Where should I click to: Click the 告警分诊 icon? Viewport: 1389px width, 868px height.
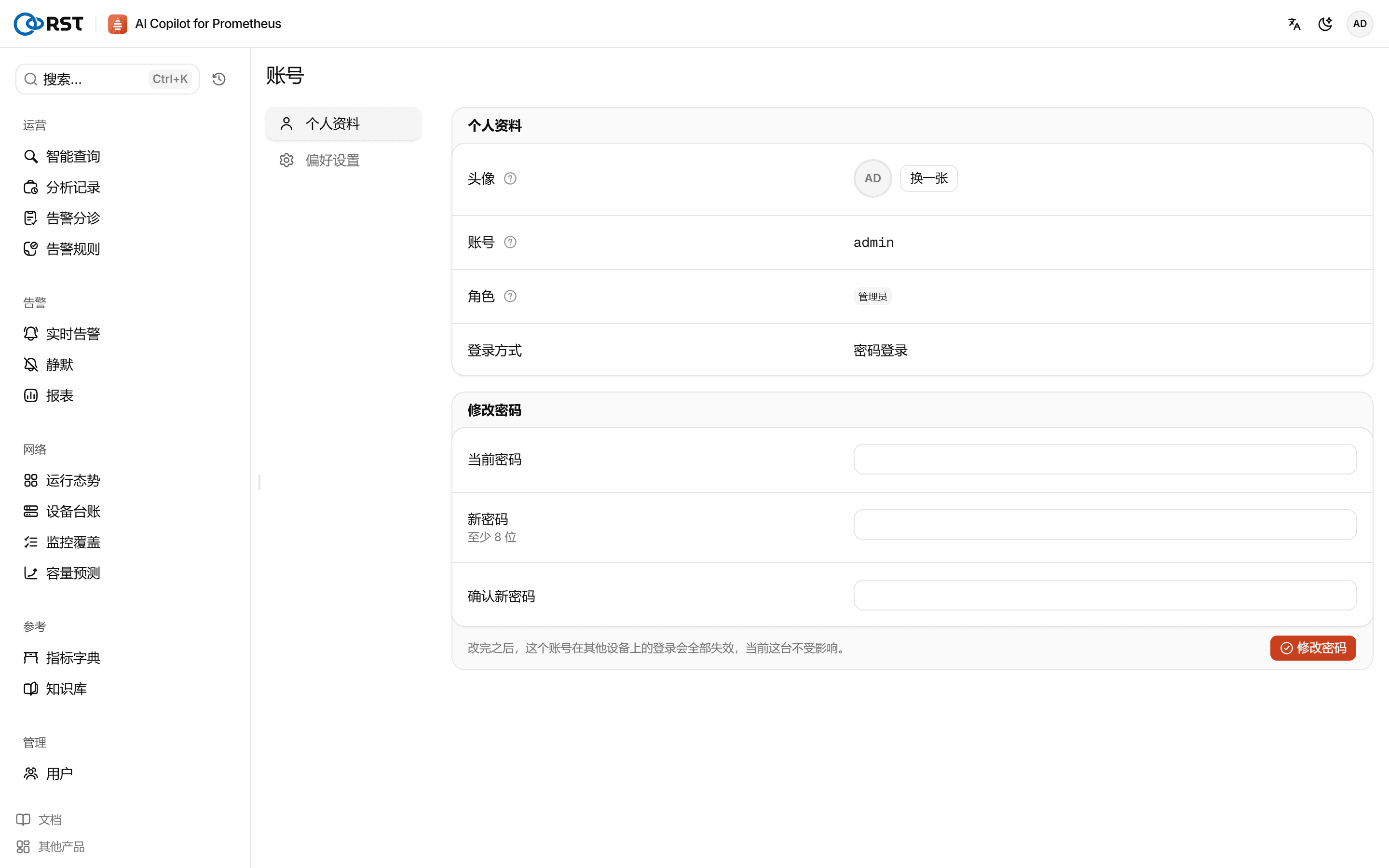[31, 218]
